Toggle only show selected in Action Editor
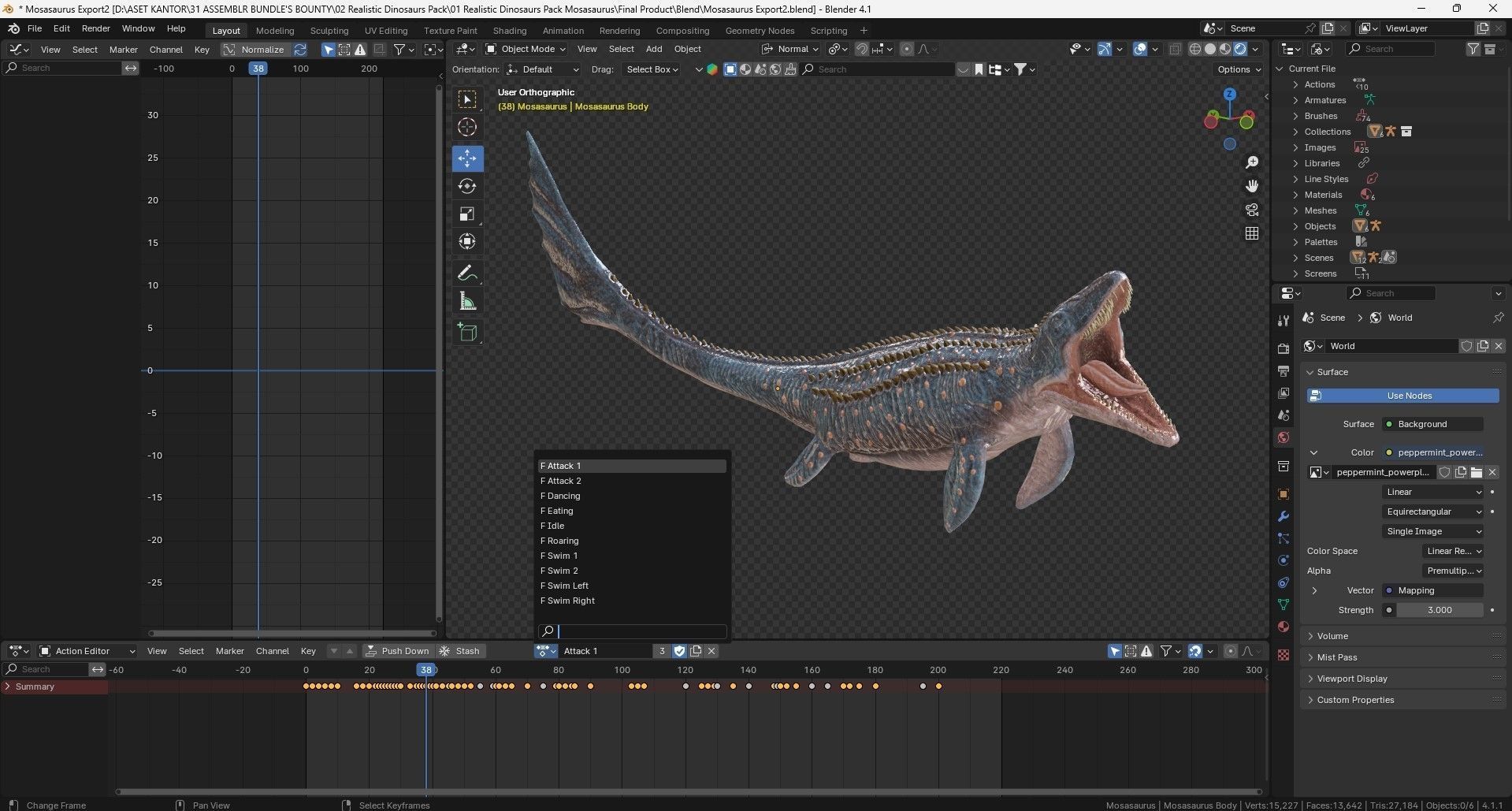 pyautogui.click(x=1115, y=651)
